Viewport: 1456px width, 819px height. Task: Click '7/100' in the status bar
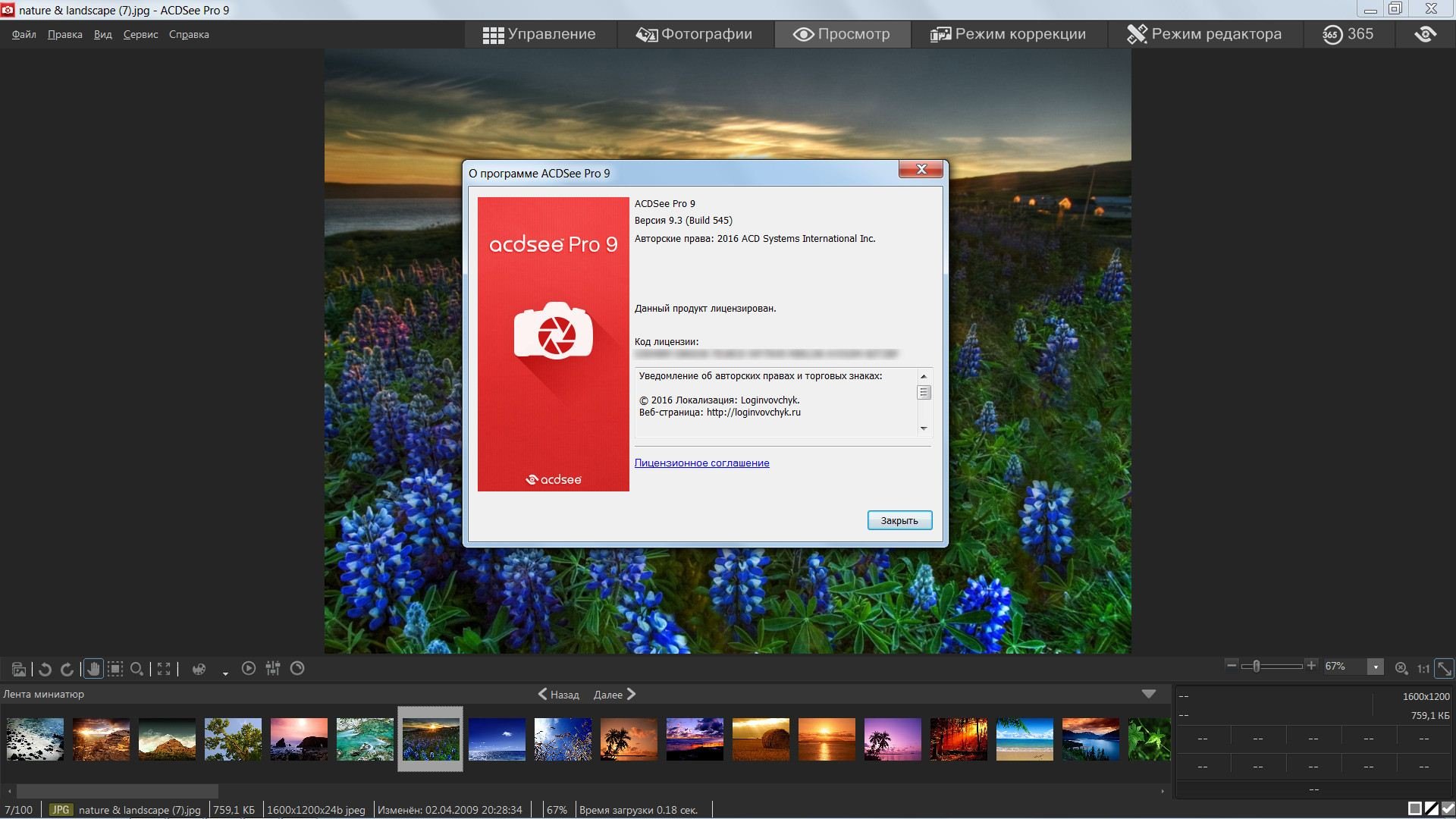point(19,810)
